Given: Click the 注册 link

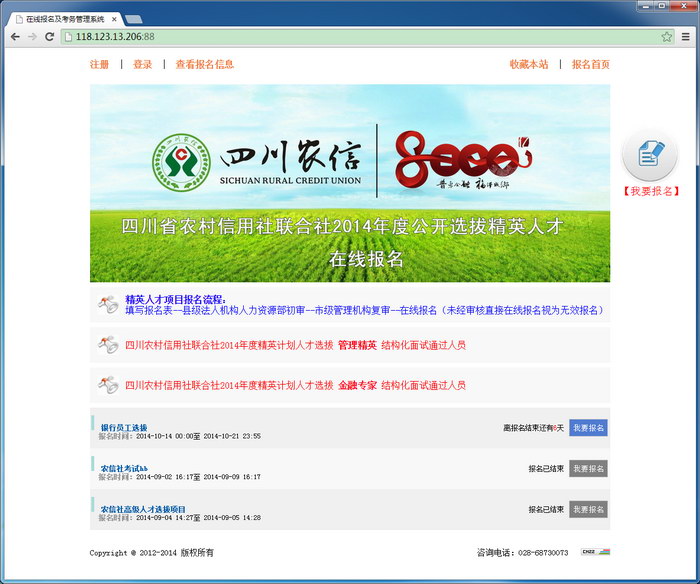Looking at the screenshot, I should point(99,64).
